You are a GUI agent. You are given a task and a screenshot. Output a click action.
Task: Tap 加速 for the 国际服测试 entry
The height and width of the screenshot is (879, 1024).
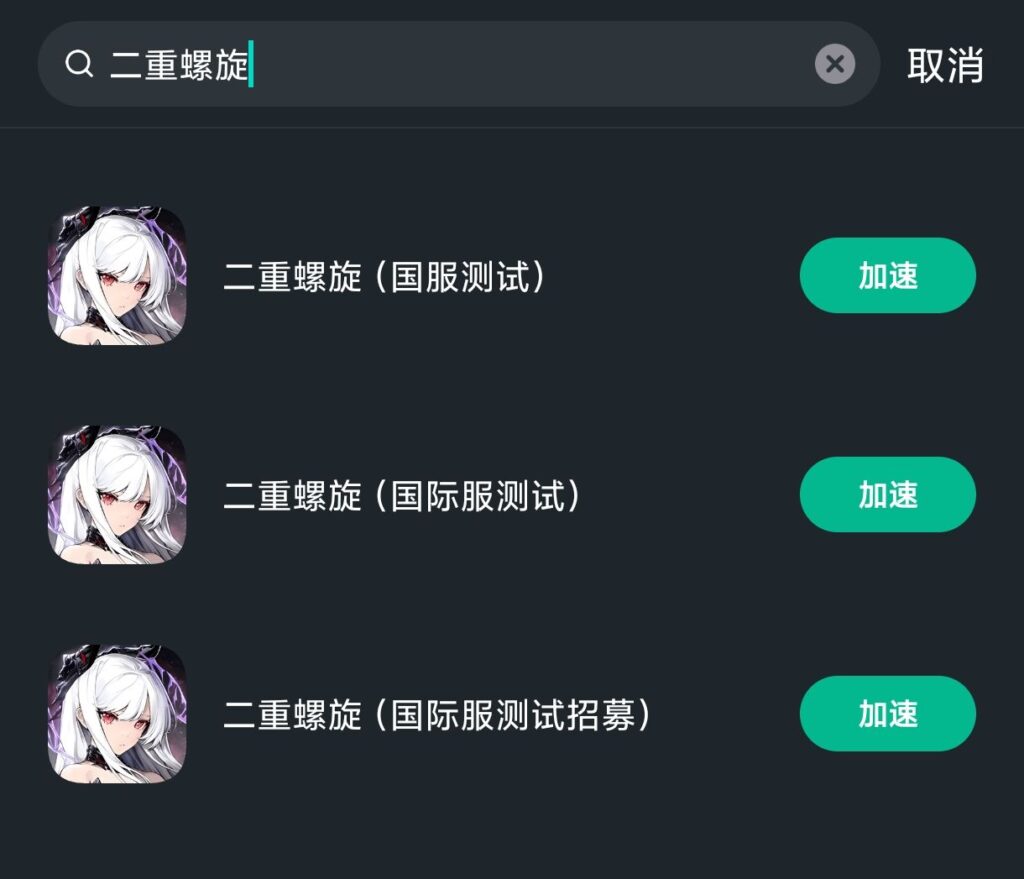click(x=888, y=494)
